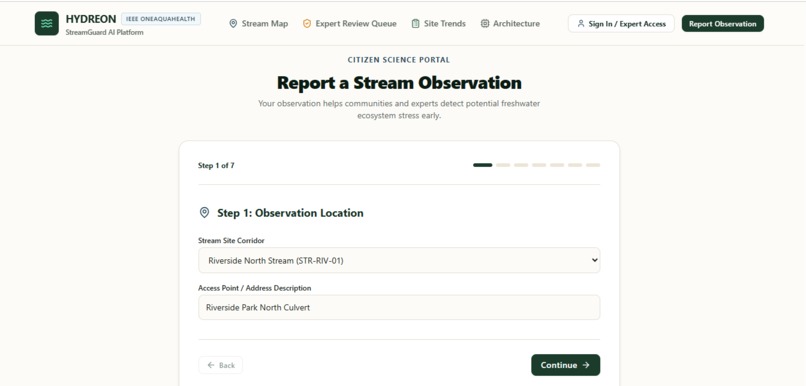Click the step progress indicator bar
This screenshot has width=806, height=386.
click(537, 165)
